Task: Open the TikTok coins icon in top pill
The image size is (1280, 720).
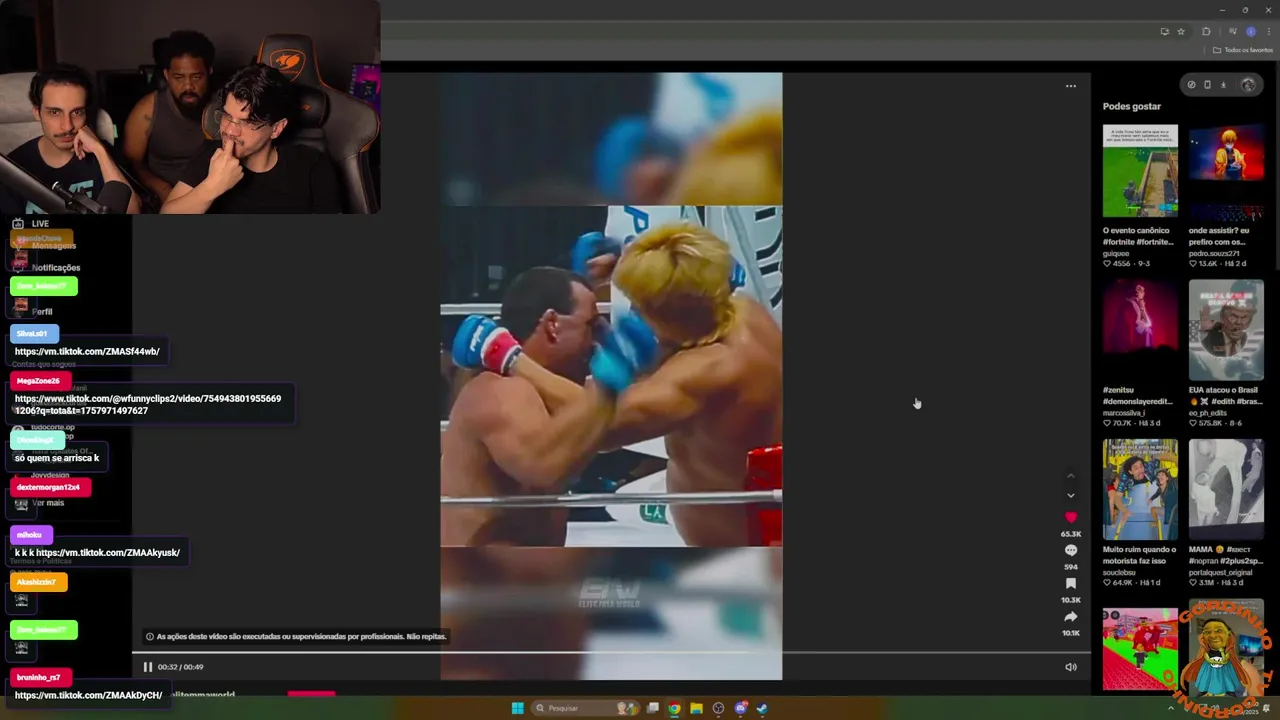Action: point(1191,85)
